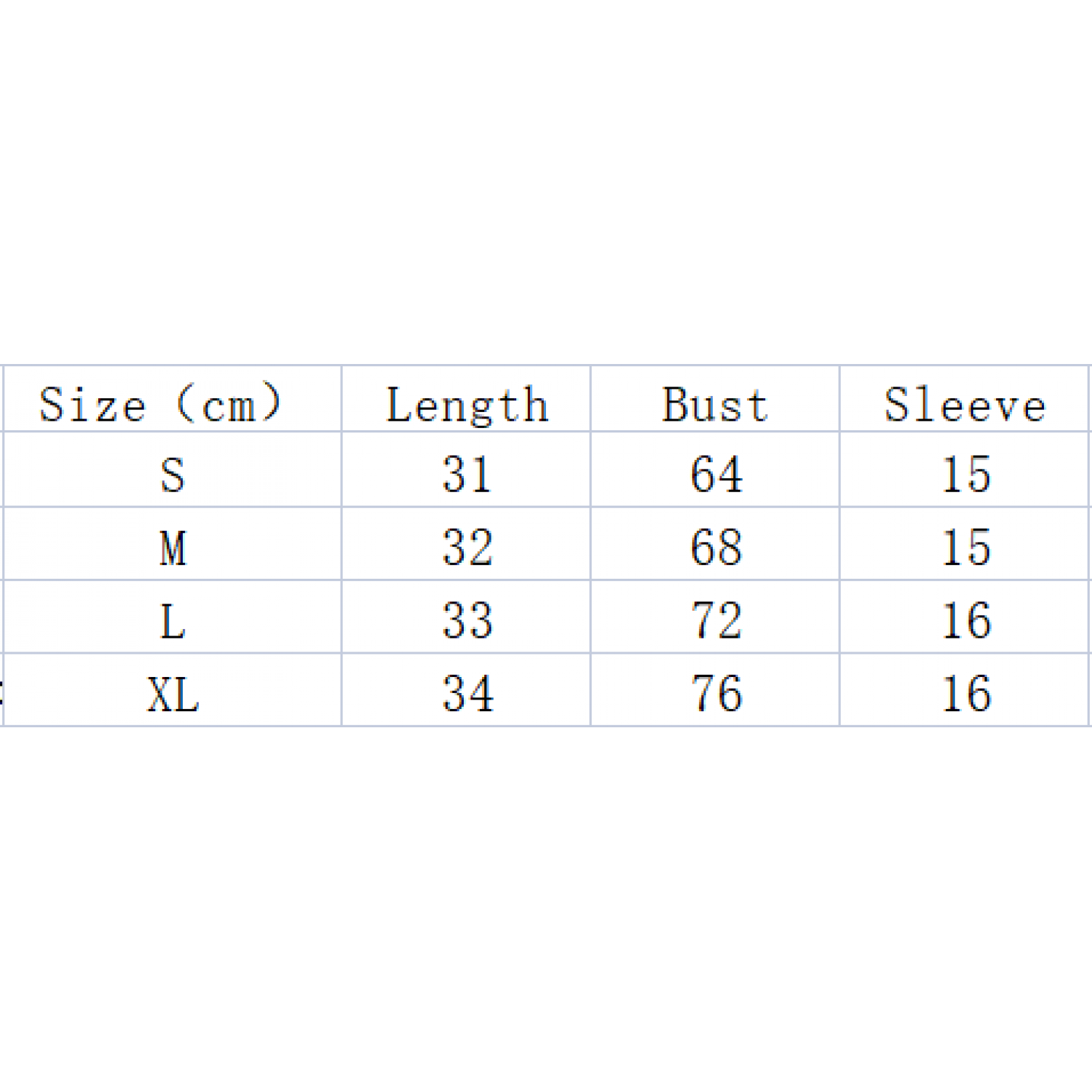Select the Bust value 76

(716, 694)
